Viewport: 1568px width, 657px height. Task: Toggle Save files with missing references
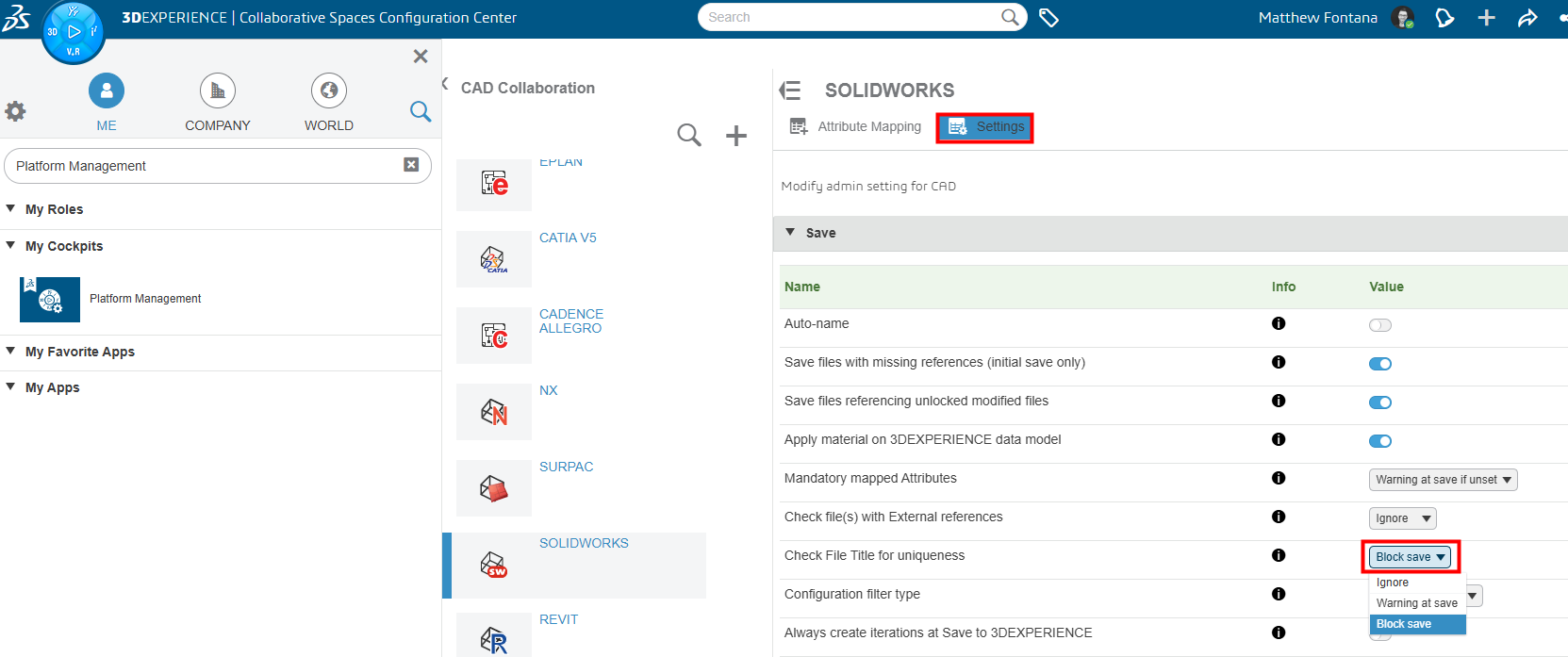[x=1380, y=364]
